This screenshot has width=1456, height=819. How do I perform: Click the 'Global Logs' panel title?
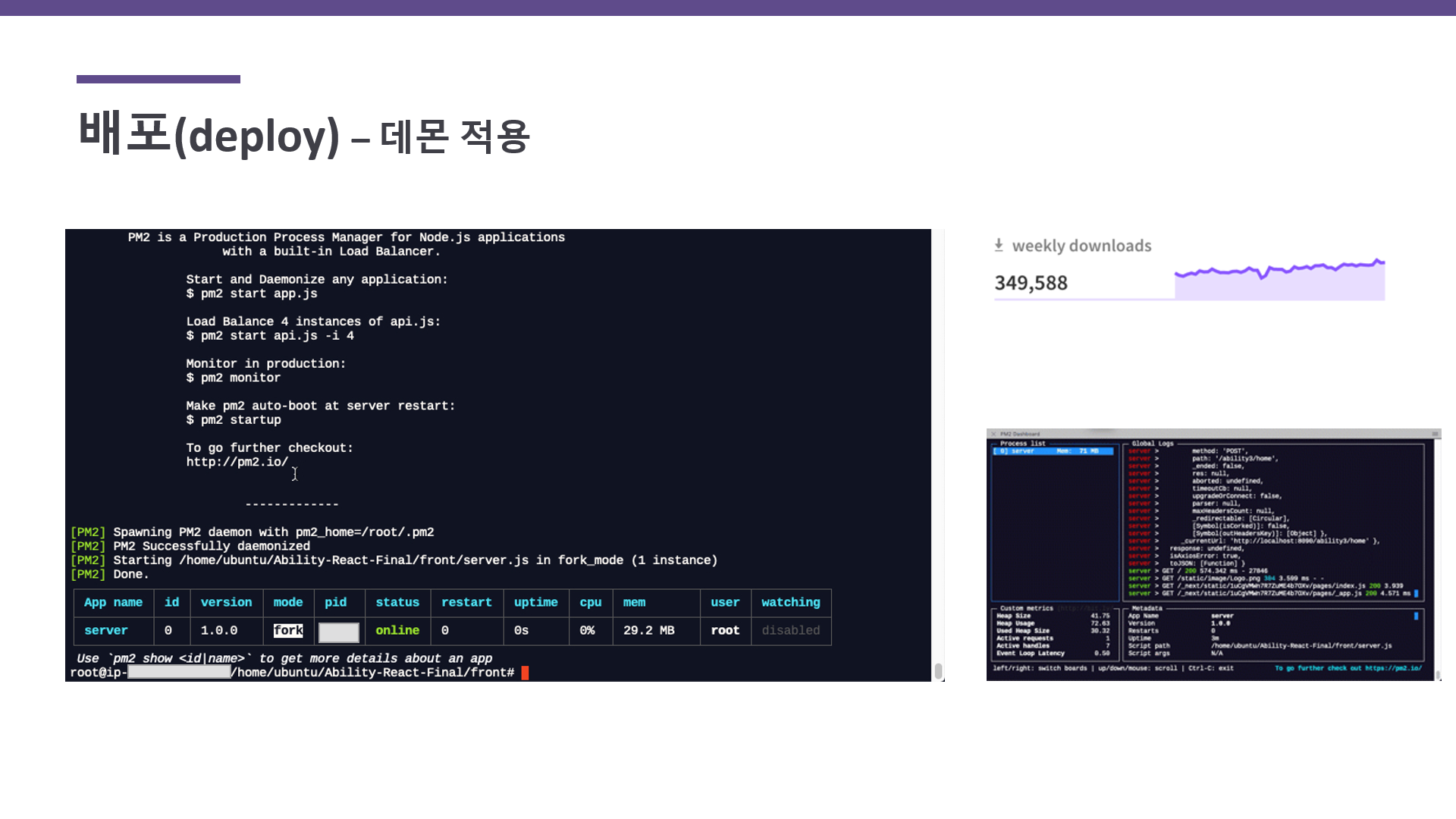tap(1152, 444)
